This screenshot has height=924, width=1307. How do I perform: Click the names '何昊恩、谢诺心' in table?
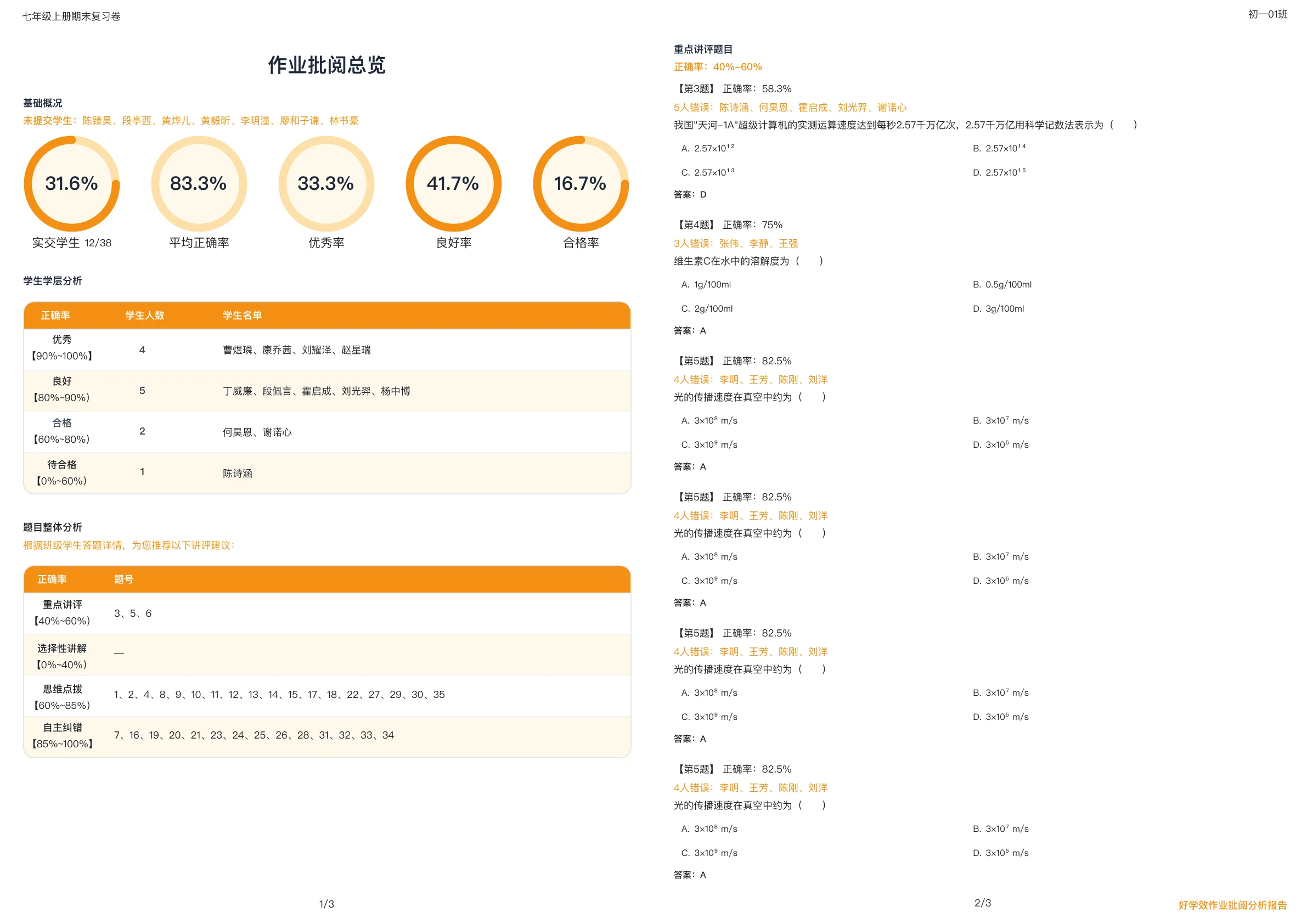pos(257,433)
